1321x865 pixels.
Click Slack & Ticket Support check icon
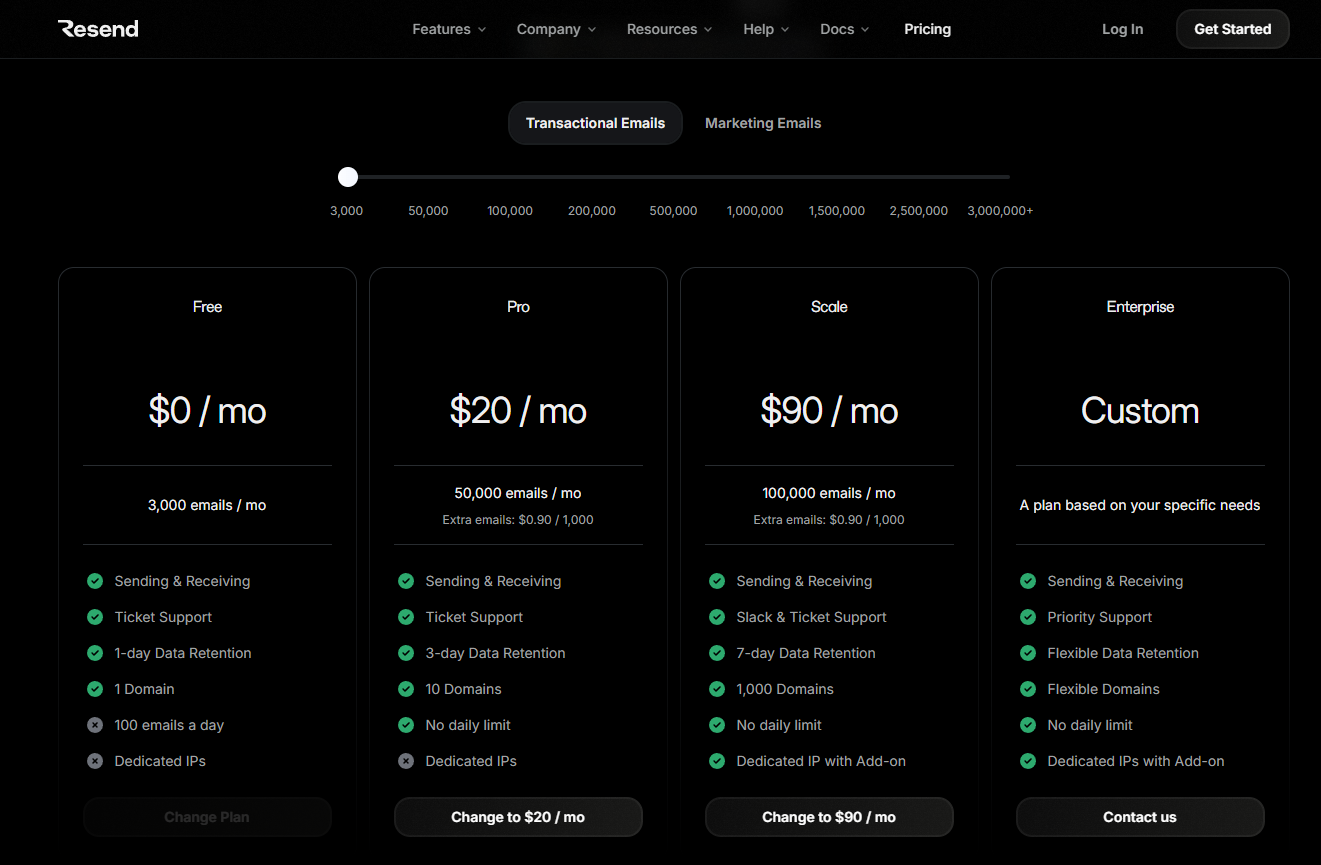[717, 617]
